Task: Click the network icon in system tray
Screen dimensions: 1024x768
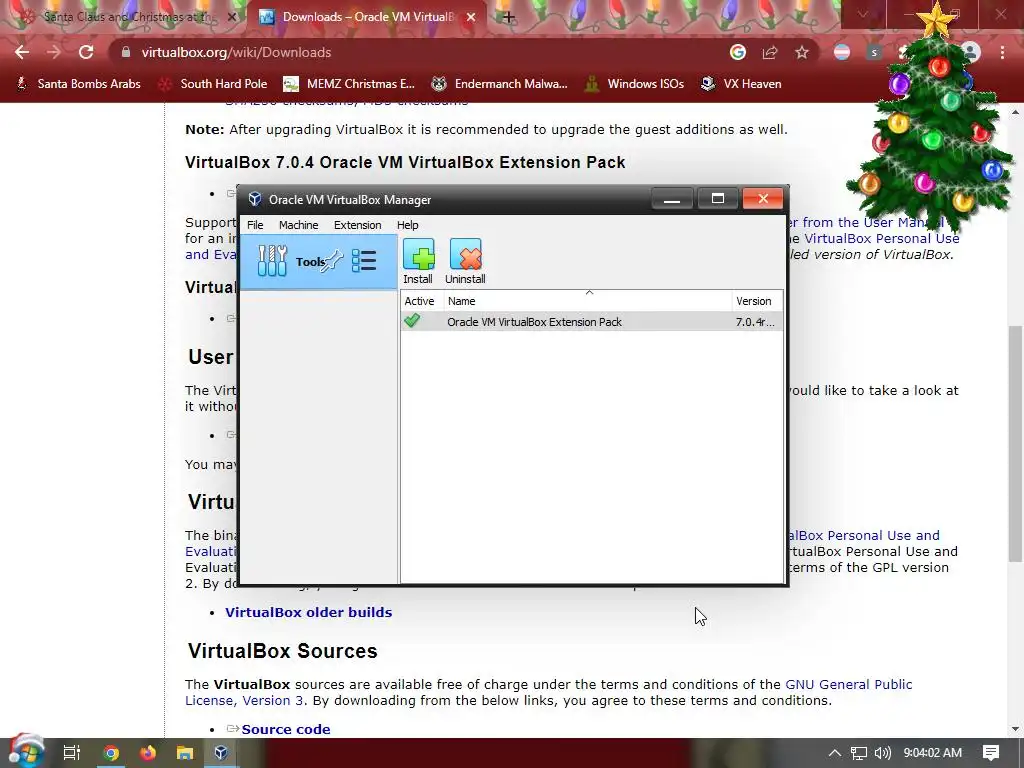Action: click(x=859, y=753)
